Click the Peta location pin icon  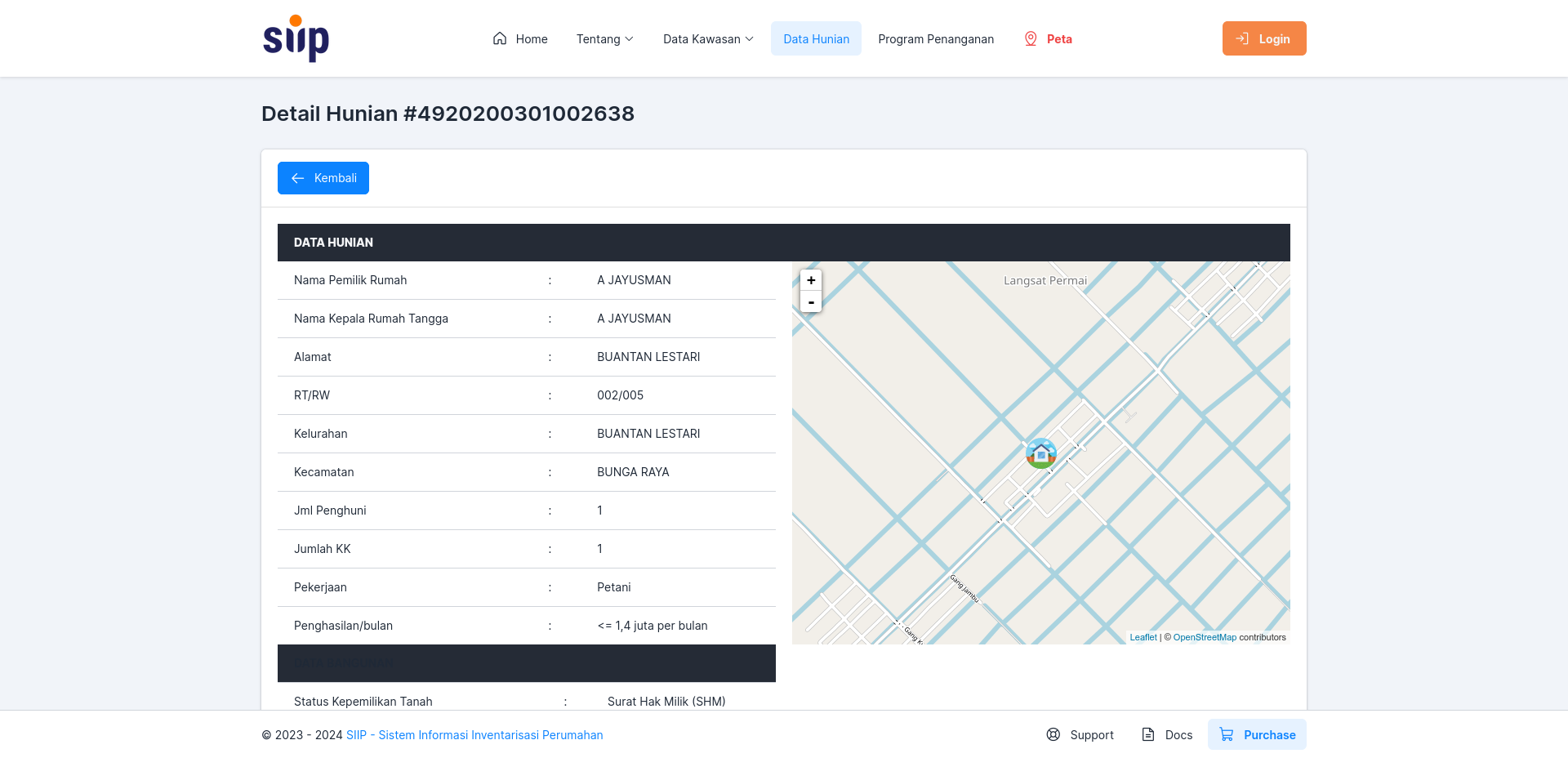[x=1031, y=38]
